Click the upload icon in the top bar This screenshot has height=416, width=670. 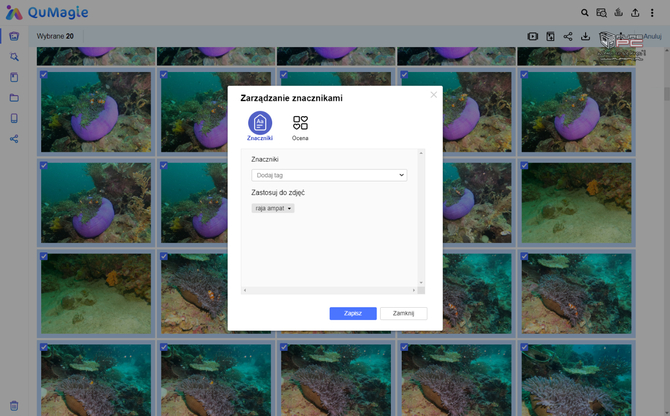tap(636, 13)
